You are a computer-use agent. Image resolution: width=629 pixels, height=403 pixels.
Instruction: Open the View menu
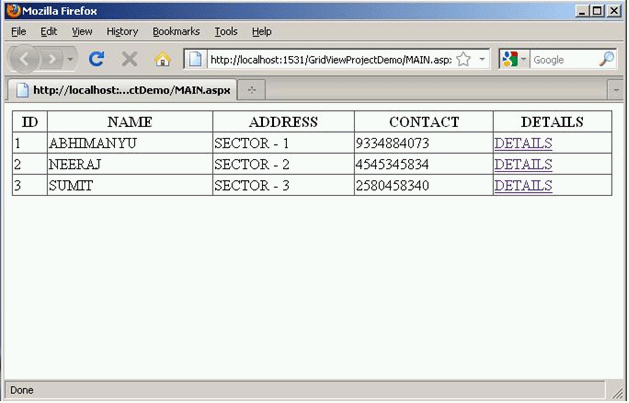coord(82,31)
